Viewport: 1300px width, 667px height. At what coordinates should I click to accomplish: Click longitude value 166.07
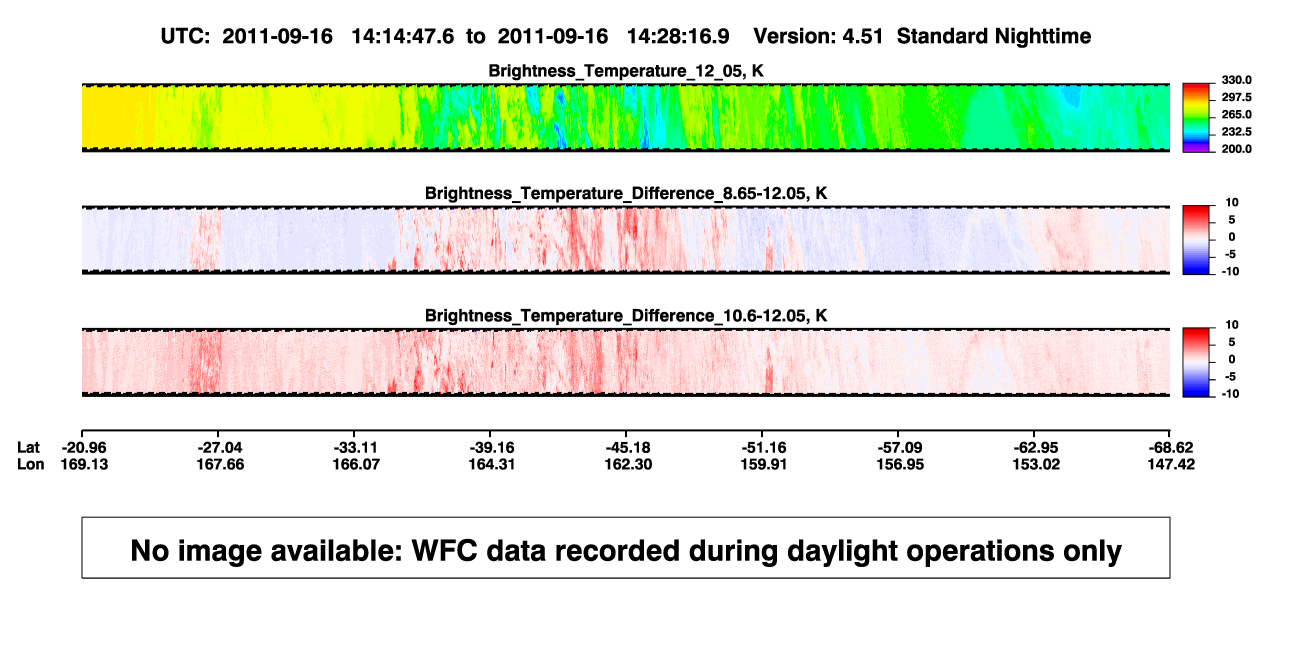(x=356, y=464)
